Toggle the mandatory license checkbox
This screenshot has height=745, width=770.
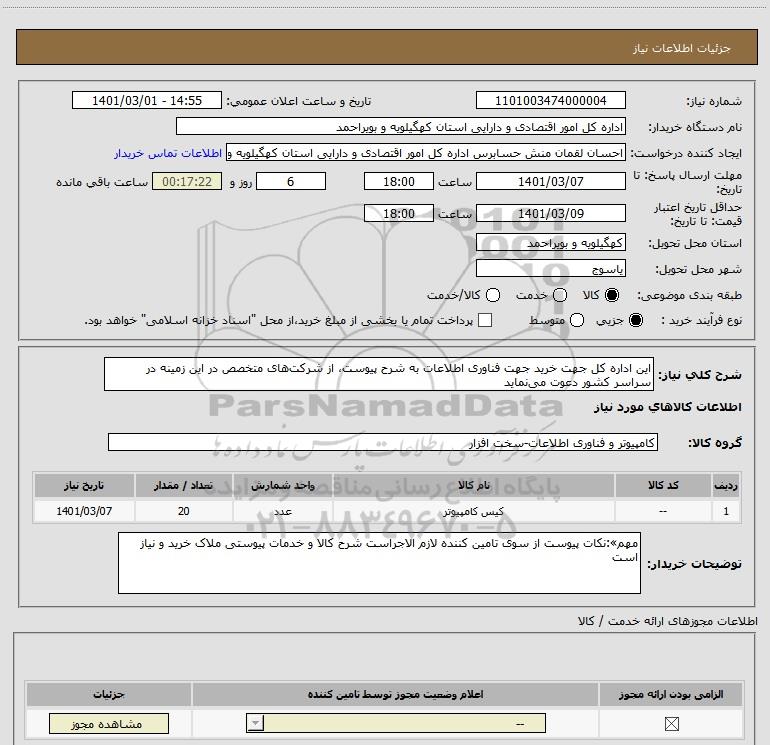point(671,723)
